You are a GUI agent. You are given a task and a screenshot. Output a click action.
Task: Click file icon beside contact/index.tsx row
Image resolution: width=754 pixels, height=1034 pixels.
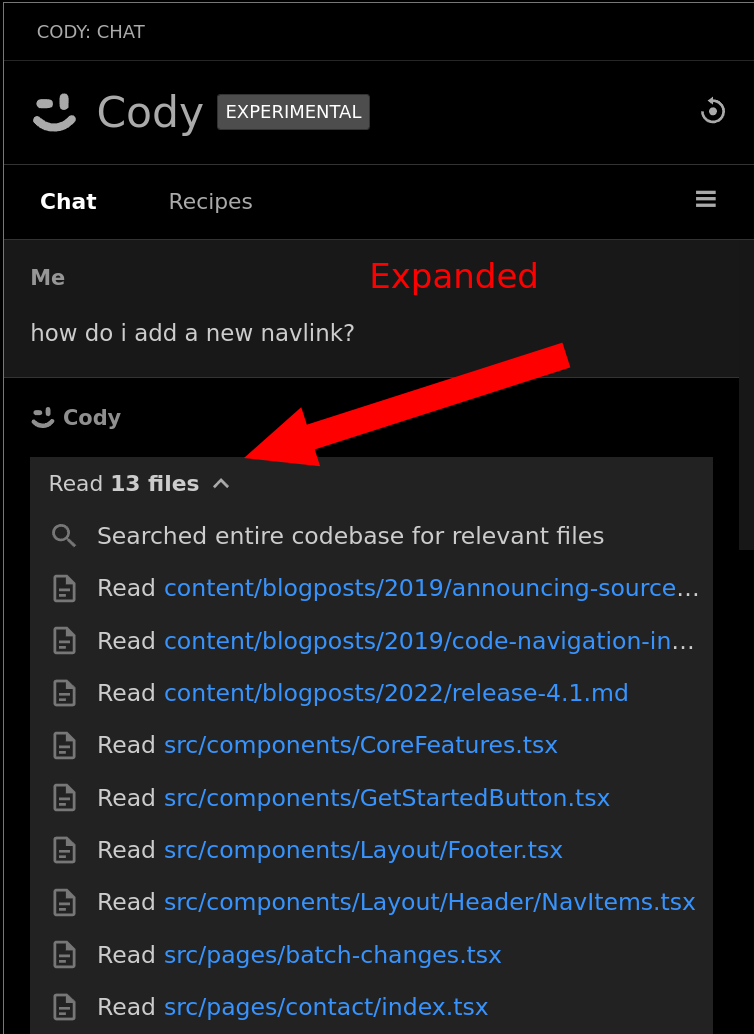click(64, 1007)
